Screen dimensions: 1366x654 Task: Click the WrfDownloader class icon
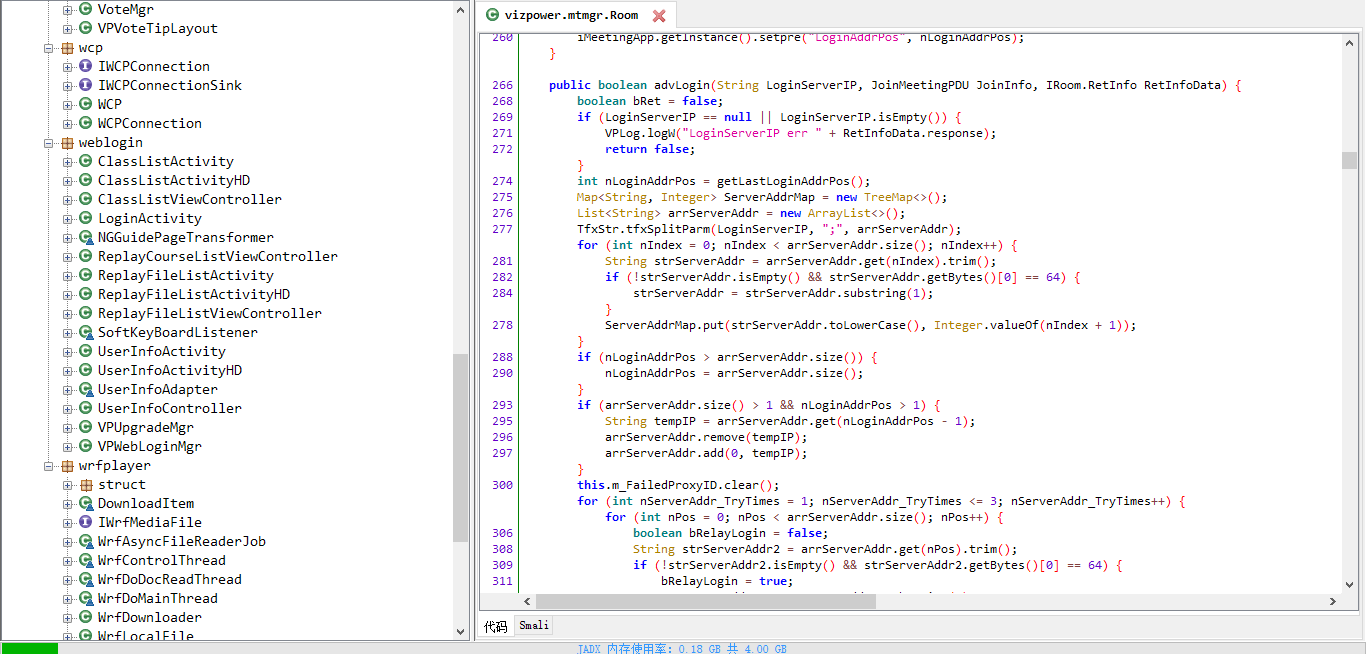[85, 617]
